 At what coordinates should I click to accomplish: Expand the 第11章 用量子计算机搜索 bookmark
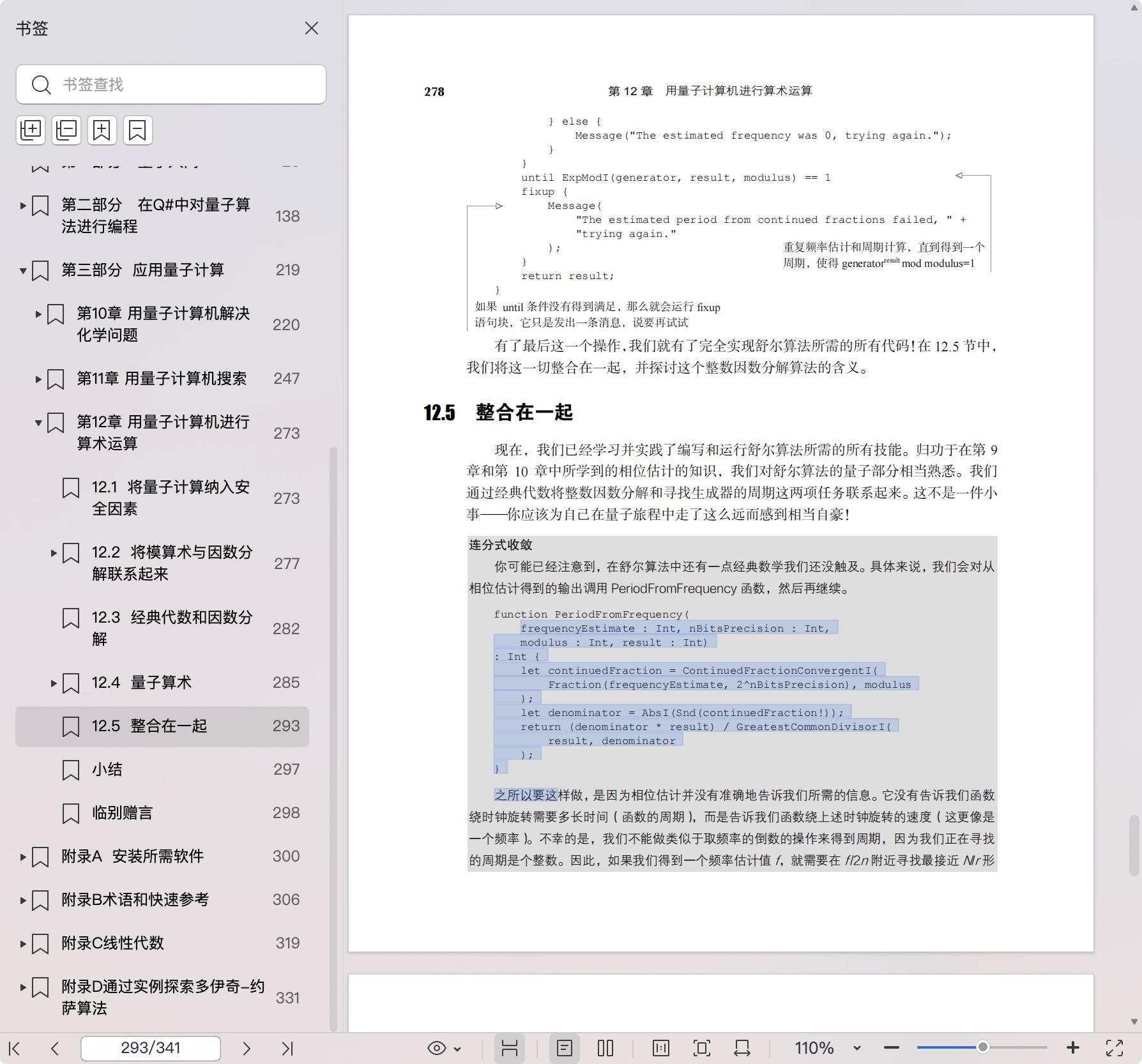point(38,379)
